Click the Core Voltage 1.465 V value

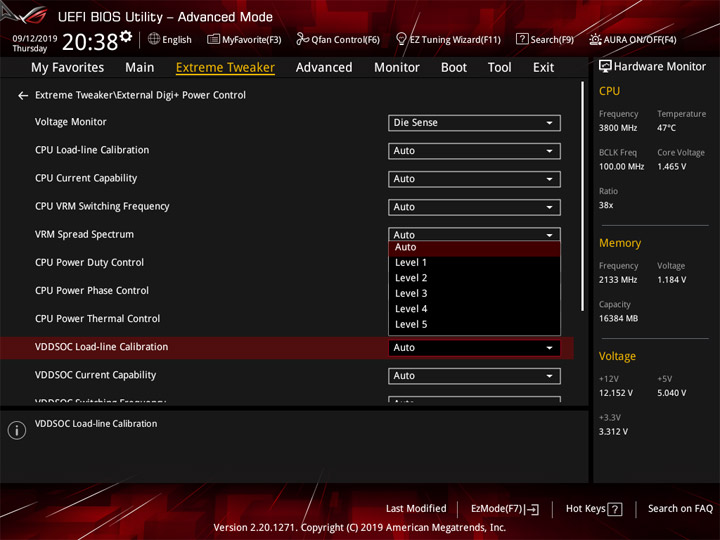click(671, 167)
